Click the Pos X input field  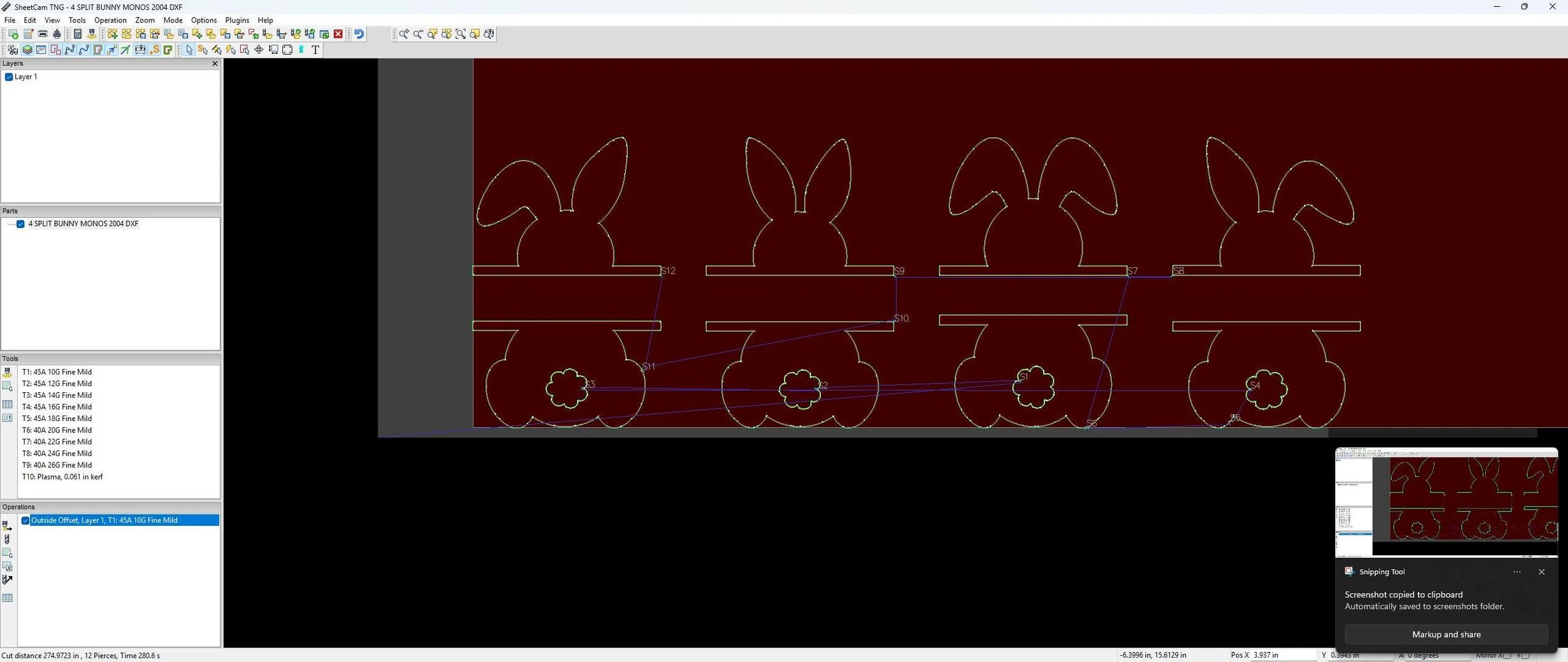1283,655
